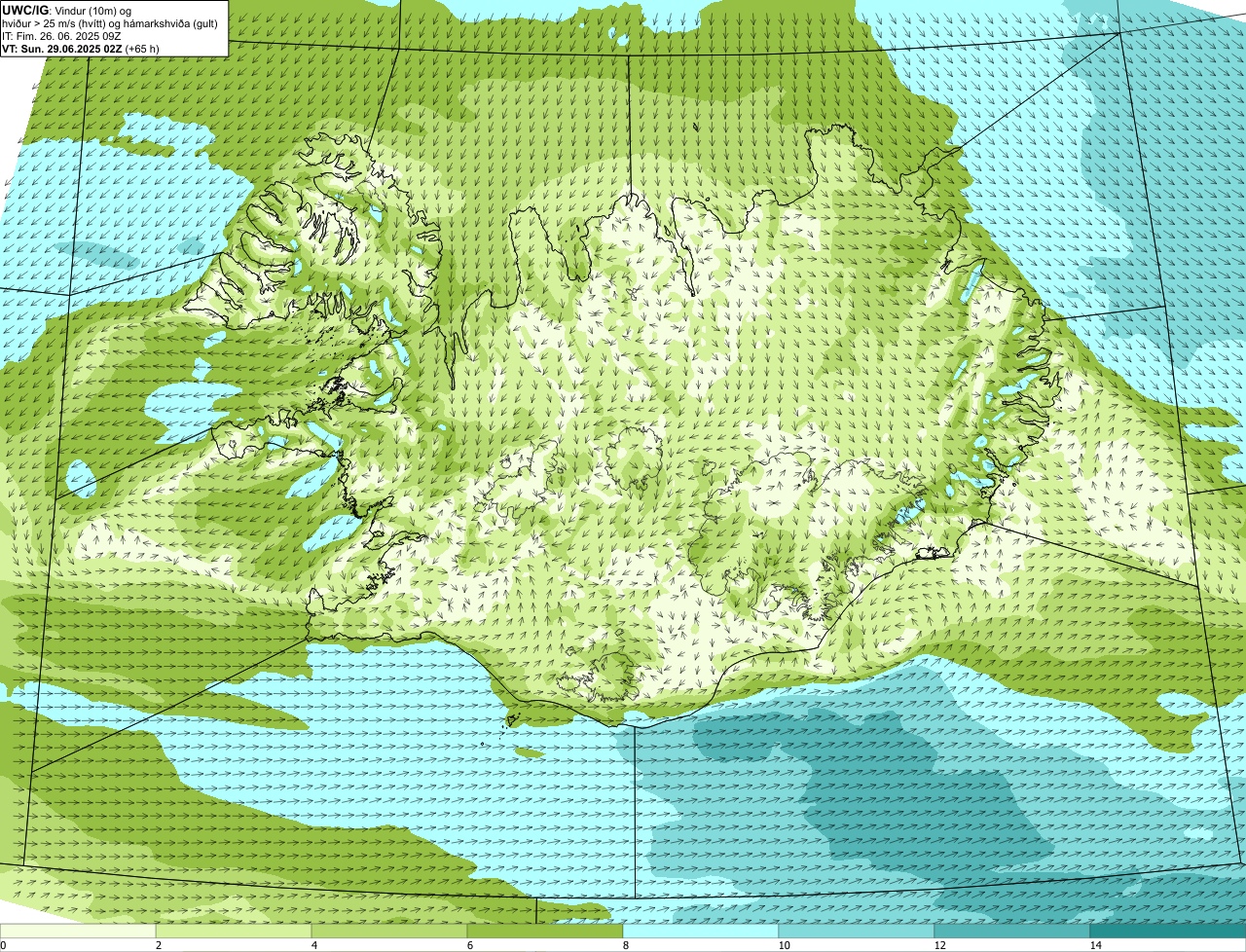Click the 'hviður > 25 m/s' description line

tap(110, 22)
